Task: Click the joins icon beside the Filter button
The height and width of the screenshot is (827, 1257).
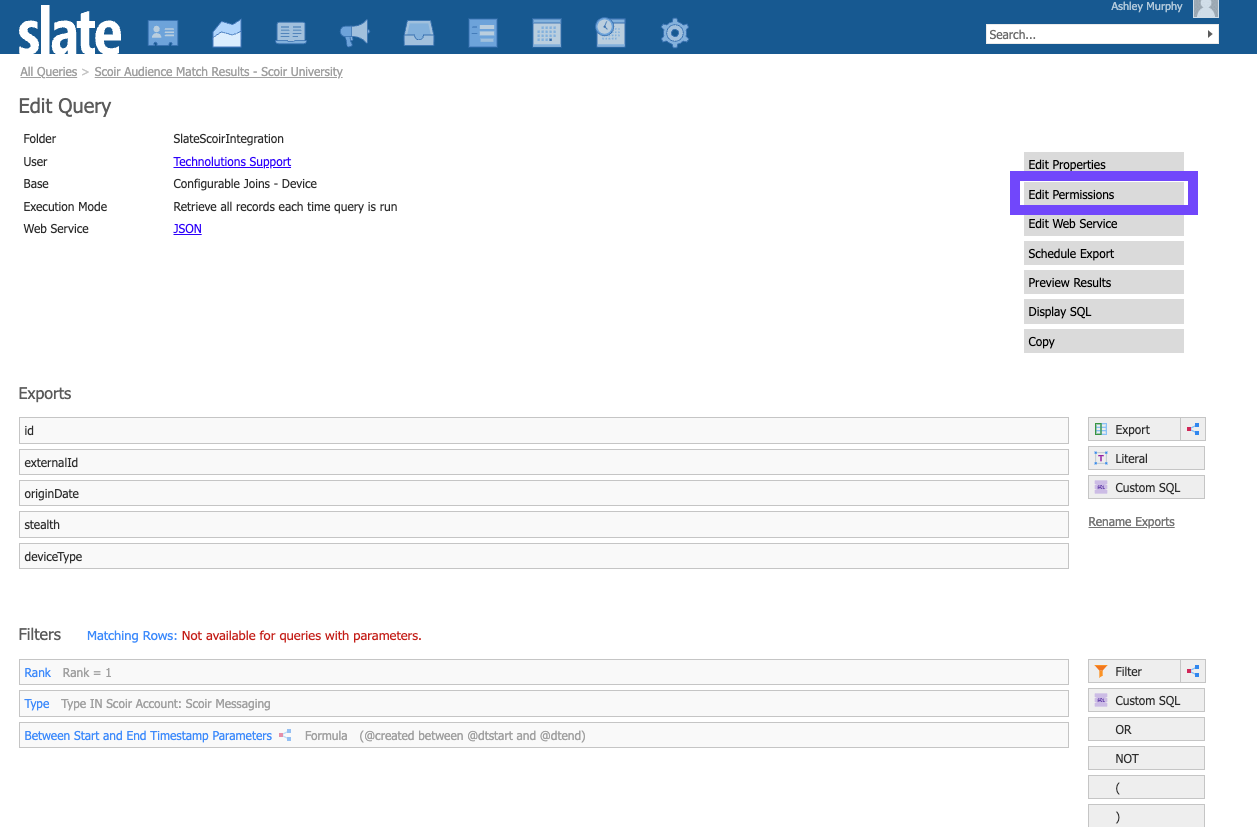Action: pos(1193,671)
